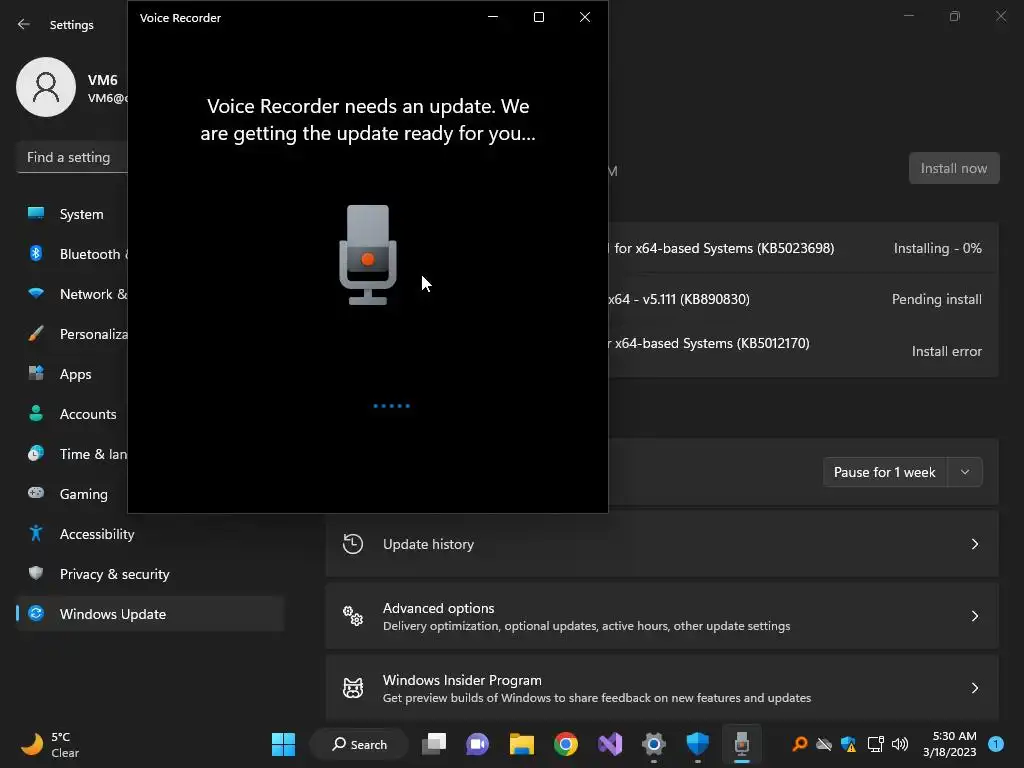Open the Windows Start menu
The height and width of the screenshot is (768, 1024).
pos(283,744)
